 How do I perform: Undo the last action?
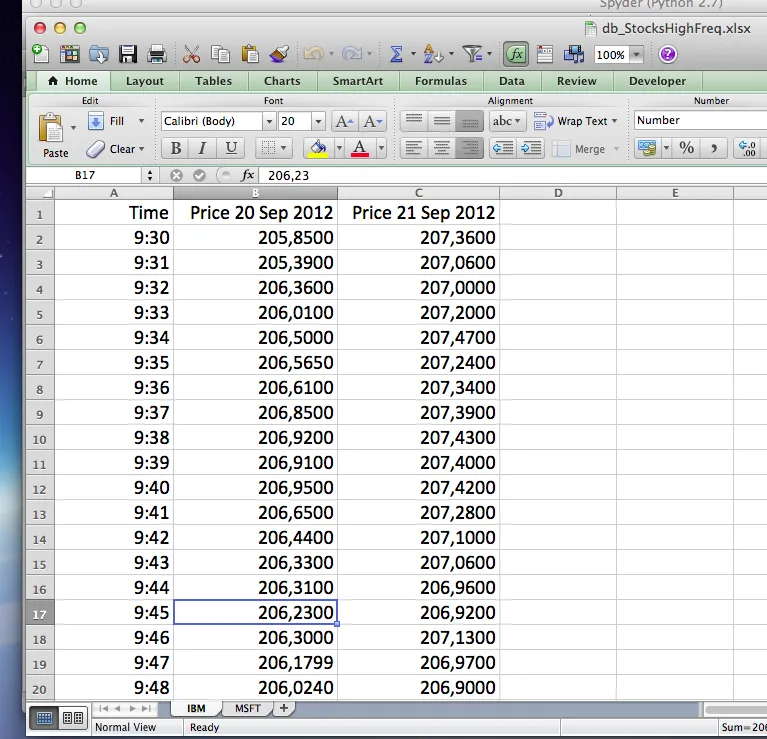click(314, 53)
